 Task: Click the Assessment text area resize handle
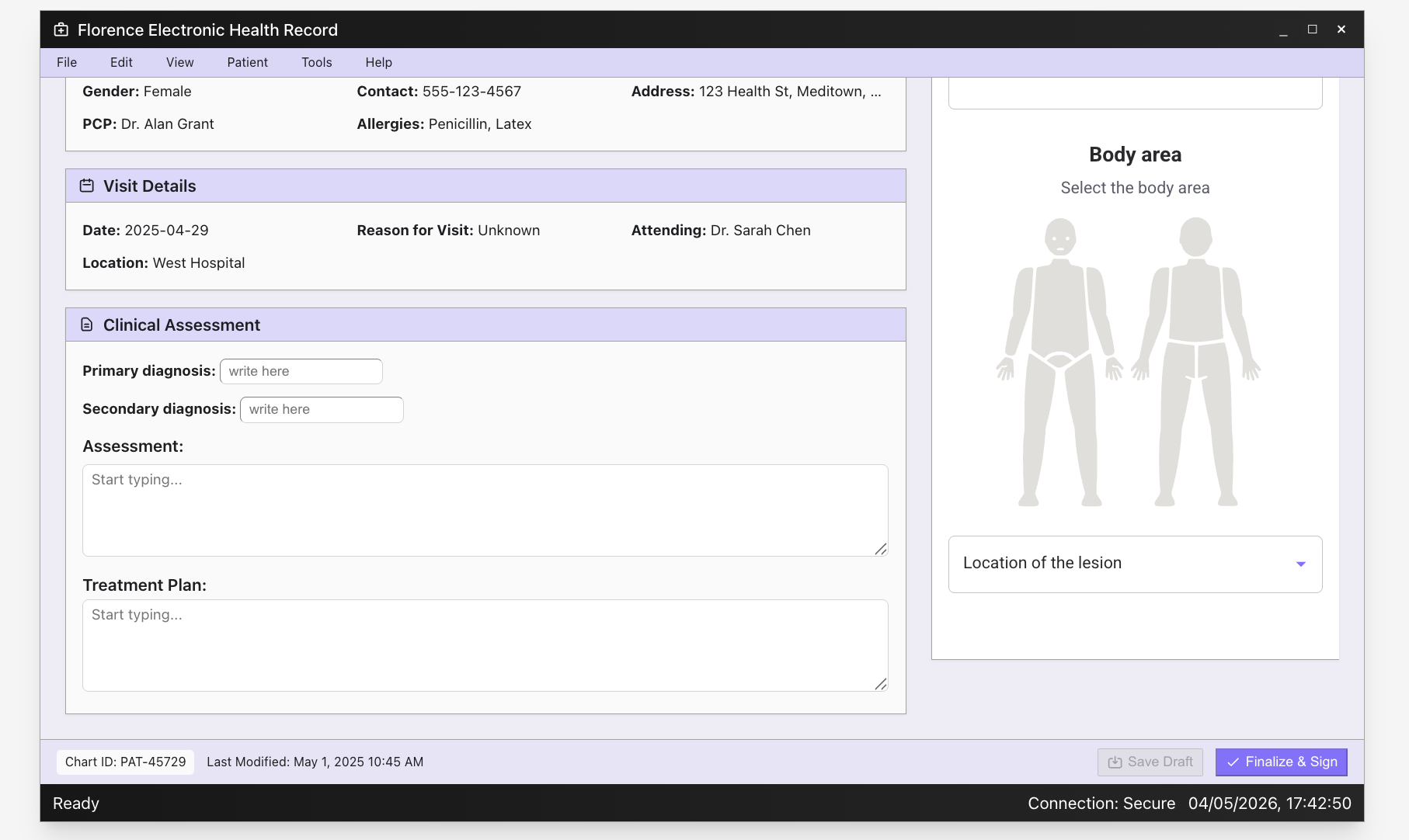881,549
